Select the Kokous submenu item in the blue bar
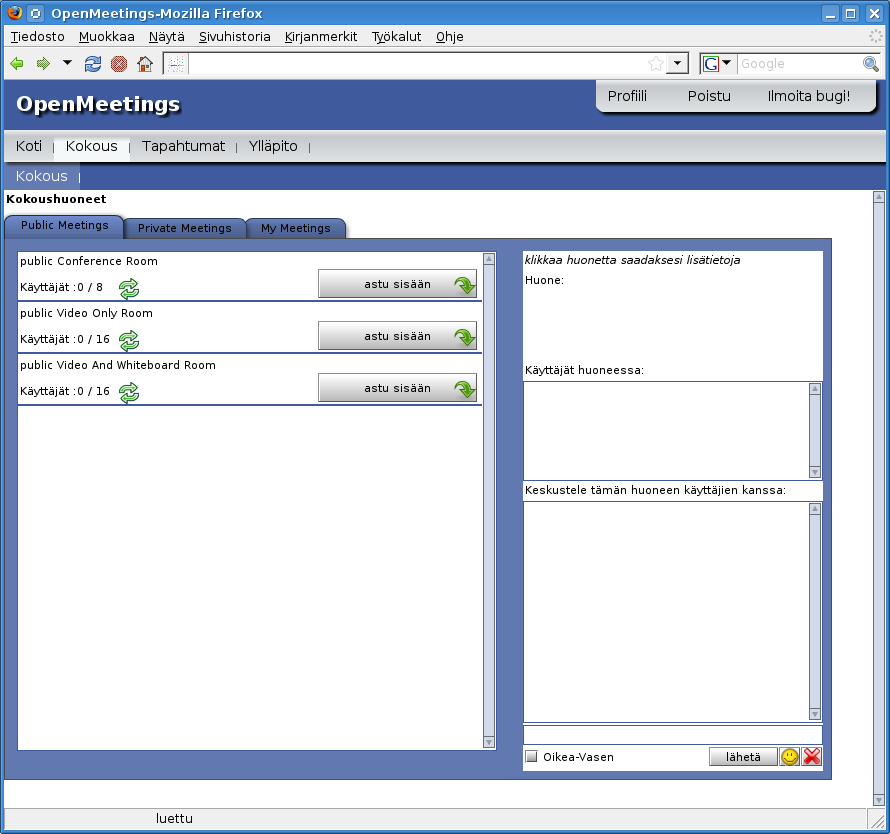This screenshot has height=834, width=890. 41,176
